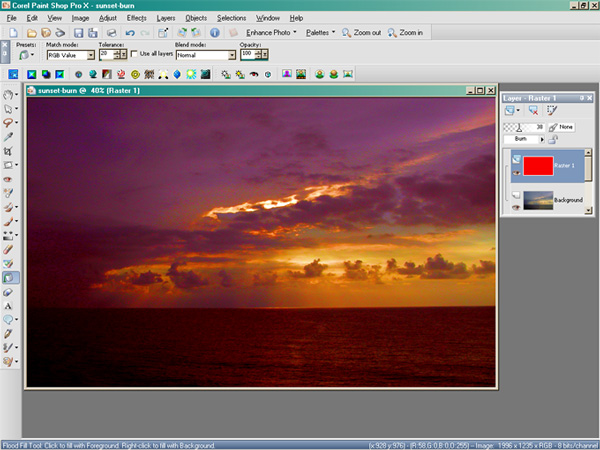The height and width of the screenshot is (450, 600).
Task: Select the Eraser tool
Action: (x=8, y=249)
